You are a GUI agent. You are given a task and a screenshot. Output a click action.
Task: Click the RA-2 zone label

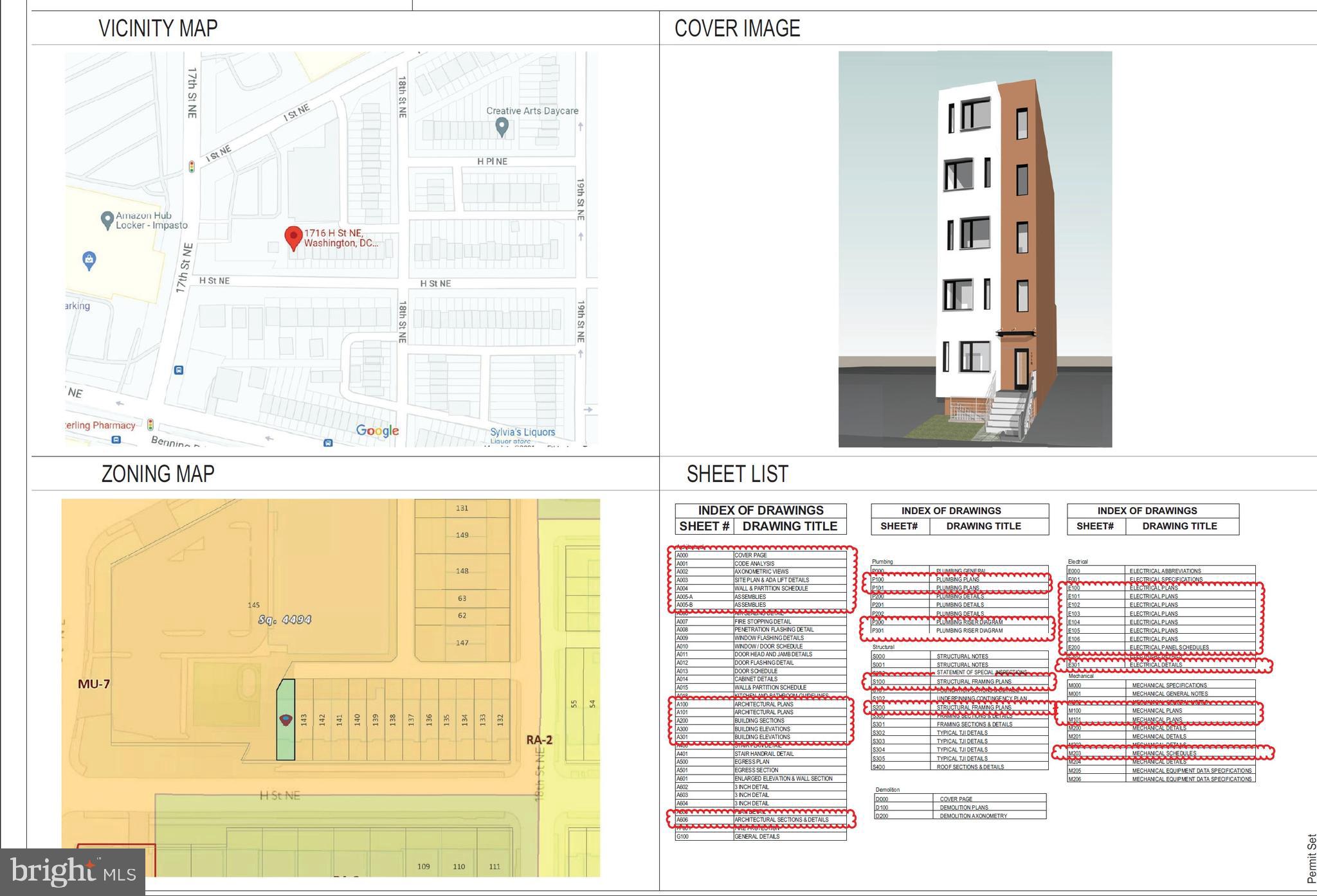[x=539, y=740]
